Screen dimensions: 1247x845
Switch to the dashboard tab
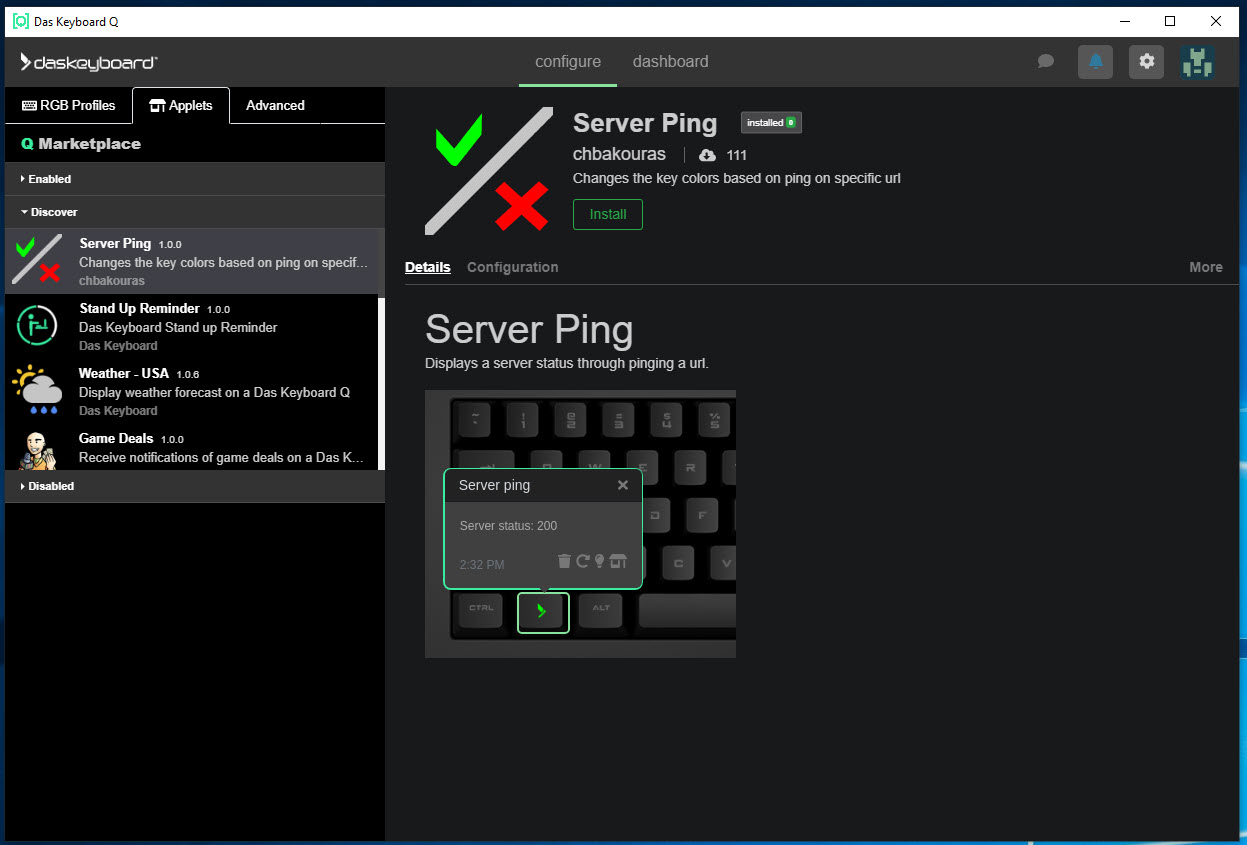coord(671,62)
